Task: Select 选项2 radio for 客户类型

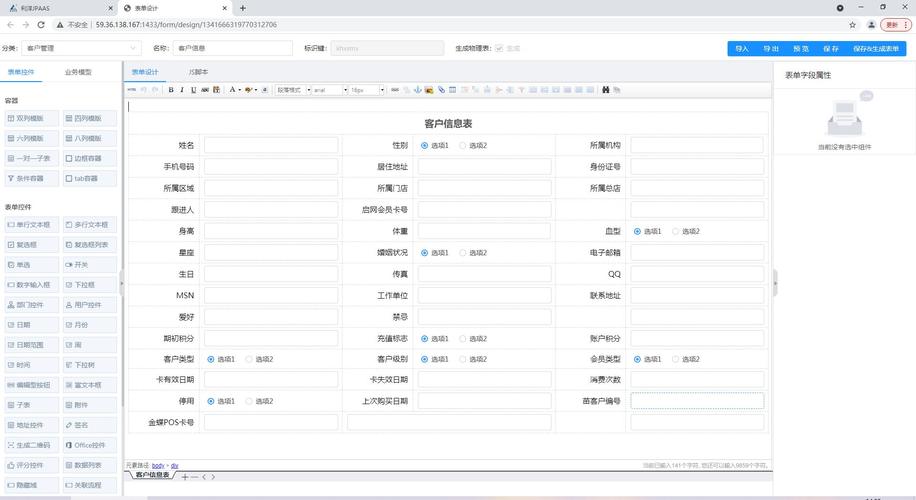Action: point(249,359)
